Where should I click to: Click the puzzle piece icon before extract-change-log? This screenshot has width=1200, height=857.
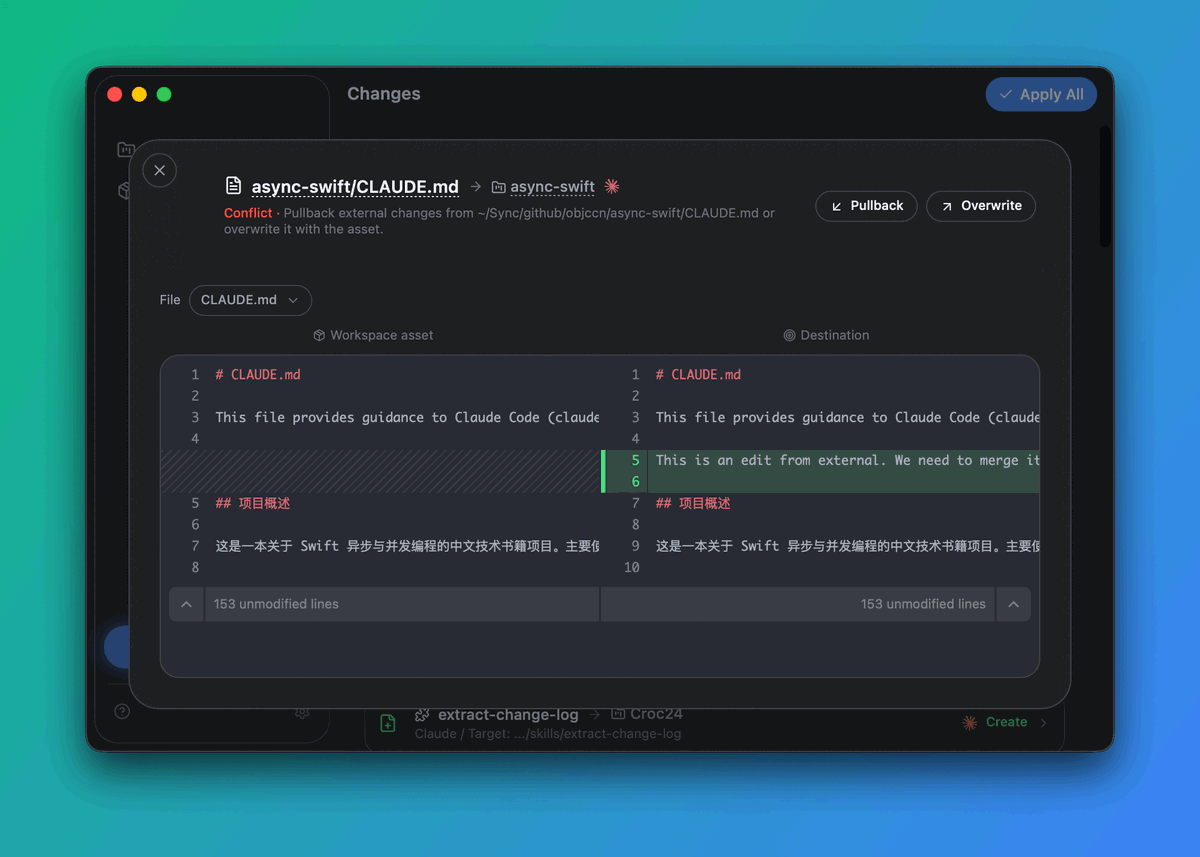[423, 715]
